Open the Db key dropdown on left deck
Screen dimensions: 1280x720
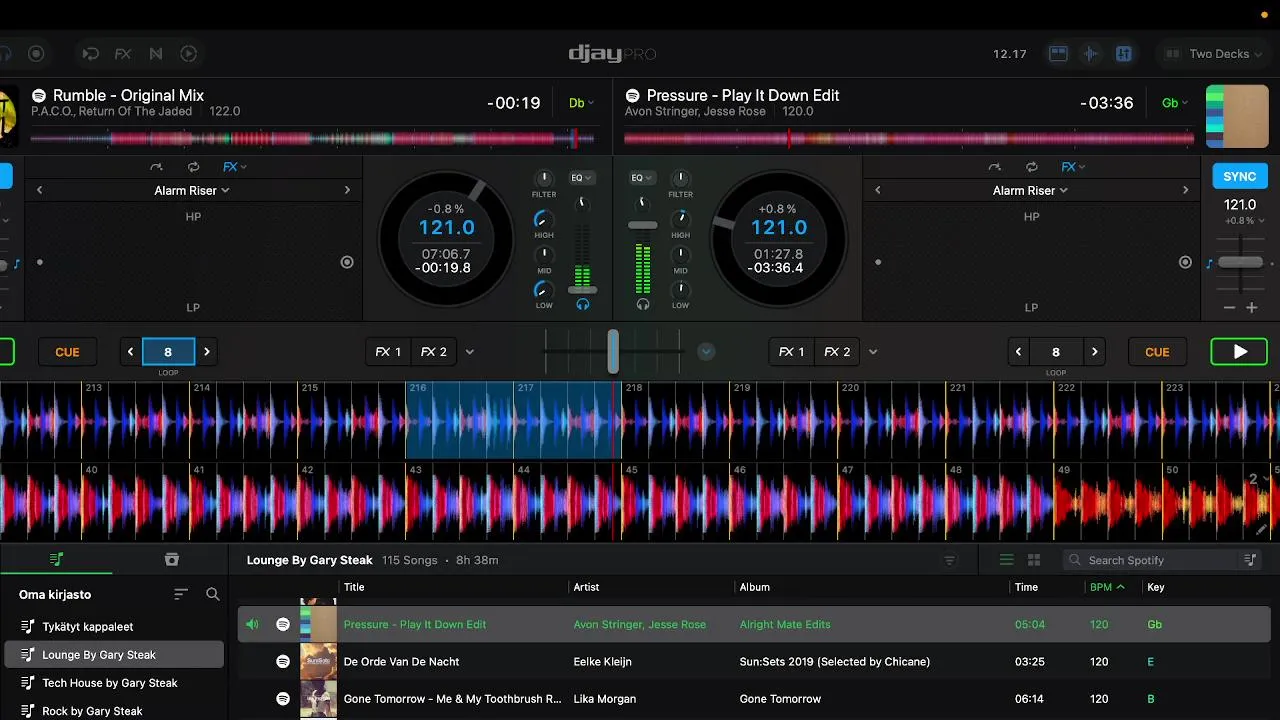[x=581, y=103]
